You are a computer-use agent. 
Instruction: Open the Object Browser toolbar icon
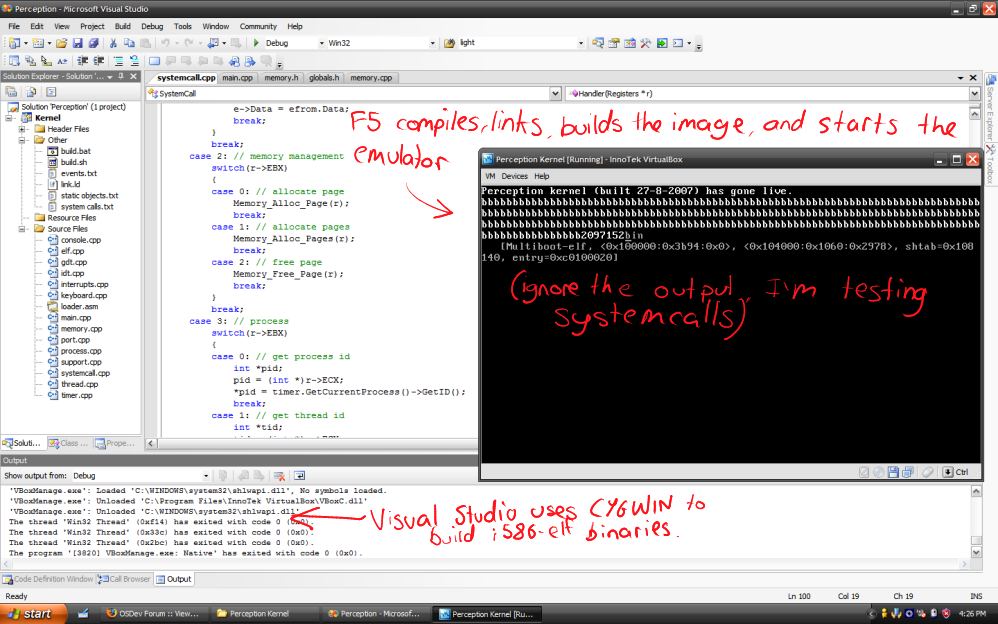pyautogui.click(x=629, y=43)
